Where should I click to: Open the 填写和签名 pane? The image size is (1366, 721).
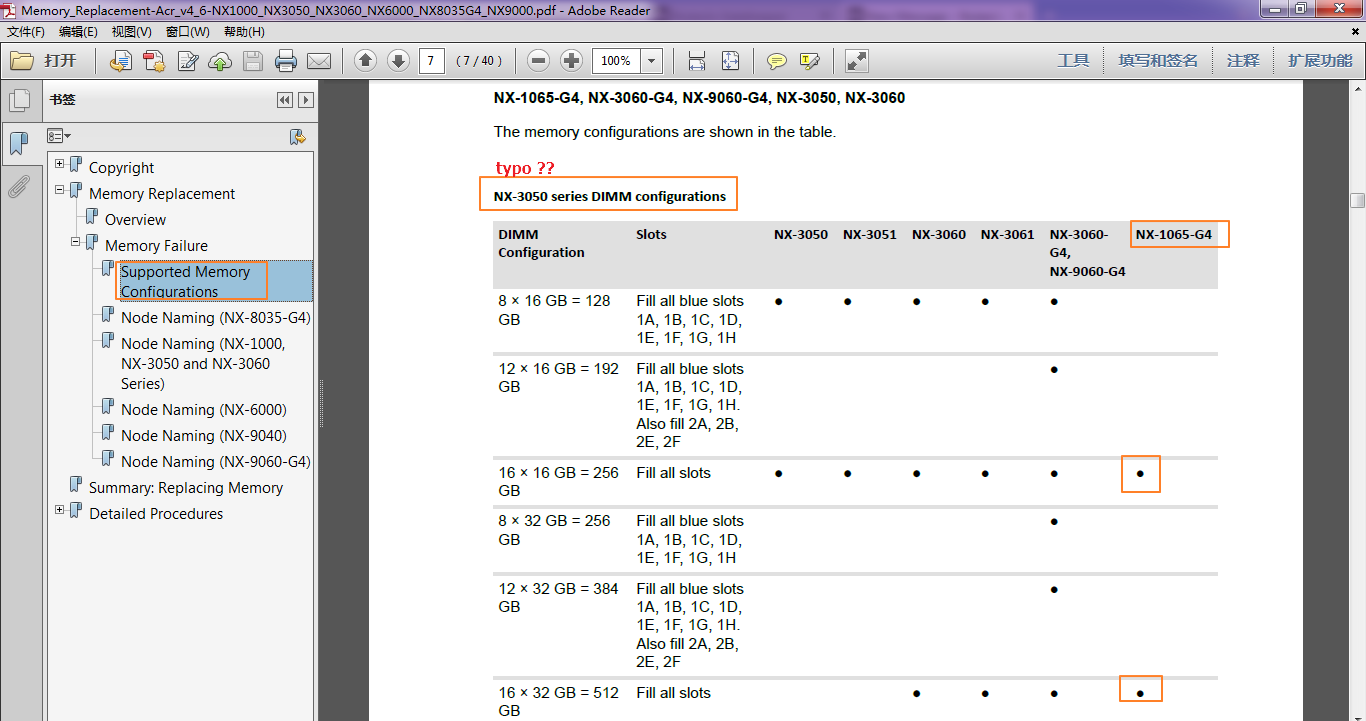point(1158,61)
